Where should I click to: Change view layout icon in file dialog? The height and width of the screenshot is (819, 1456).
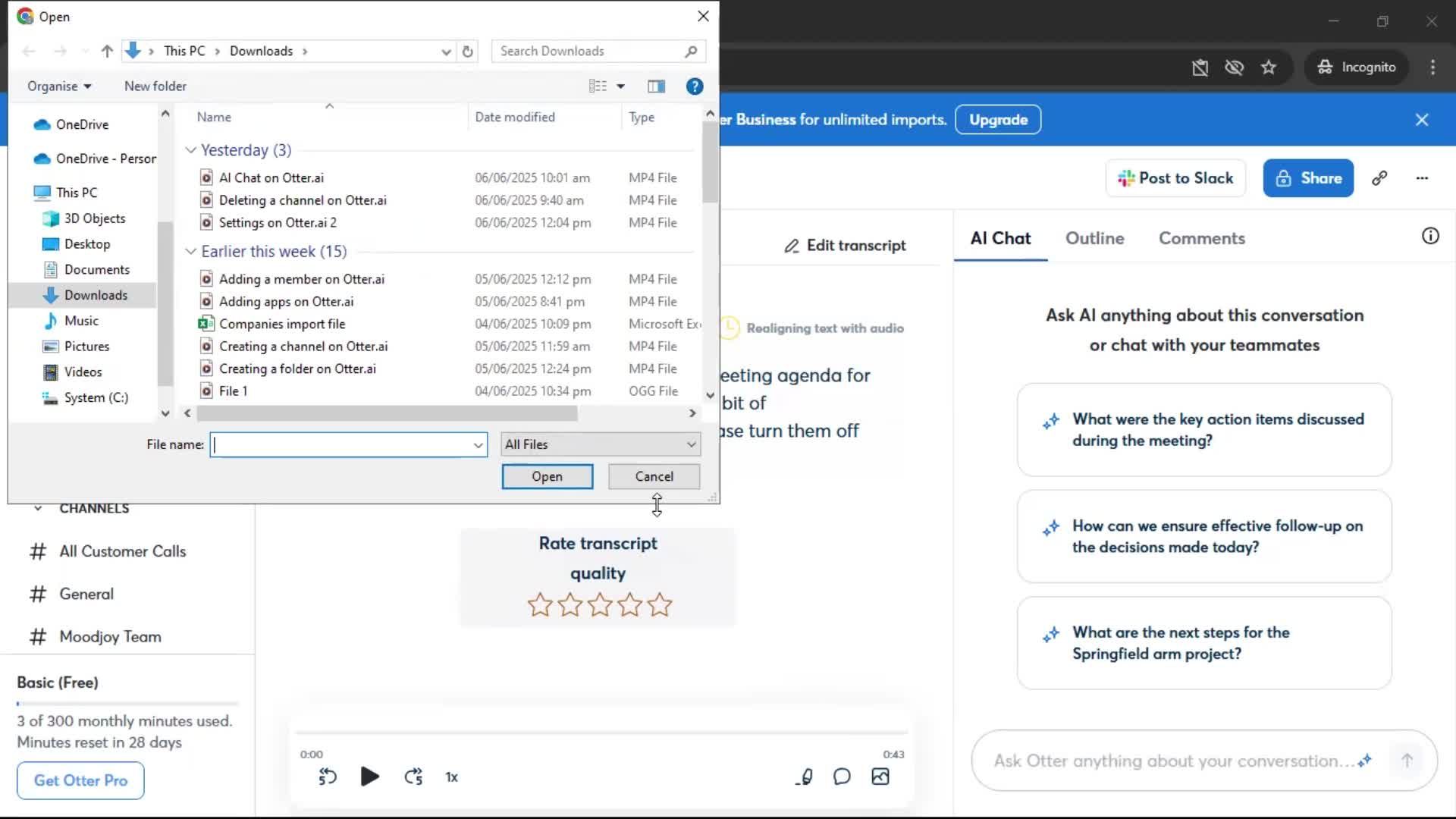coord(598,86)
